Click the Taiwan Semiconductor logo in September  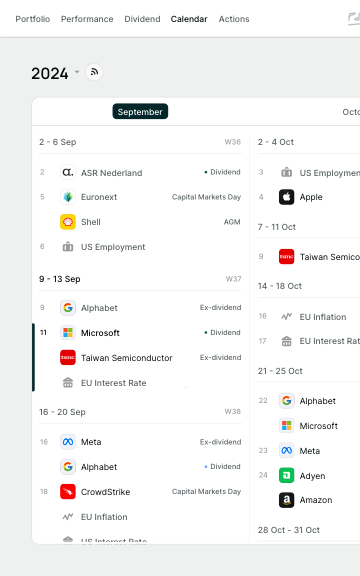pos(68,357)
